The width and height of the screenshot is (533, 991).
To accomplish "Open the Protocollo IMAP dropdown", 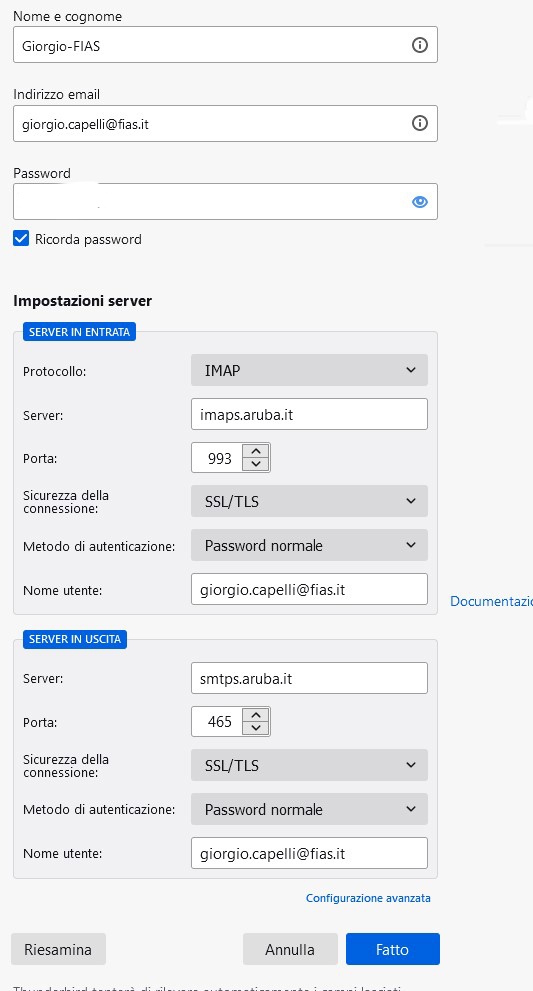I will point(309,370).
